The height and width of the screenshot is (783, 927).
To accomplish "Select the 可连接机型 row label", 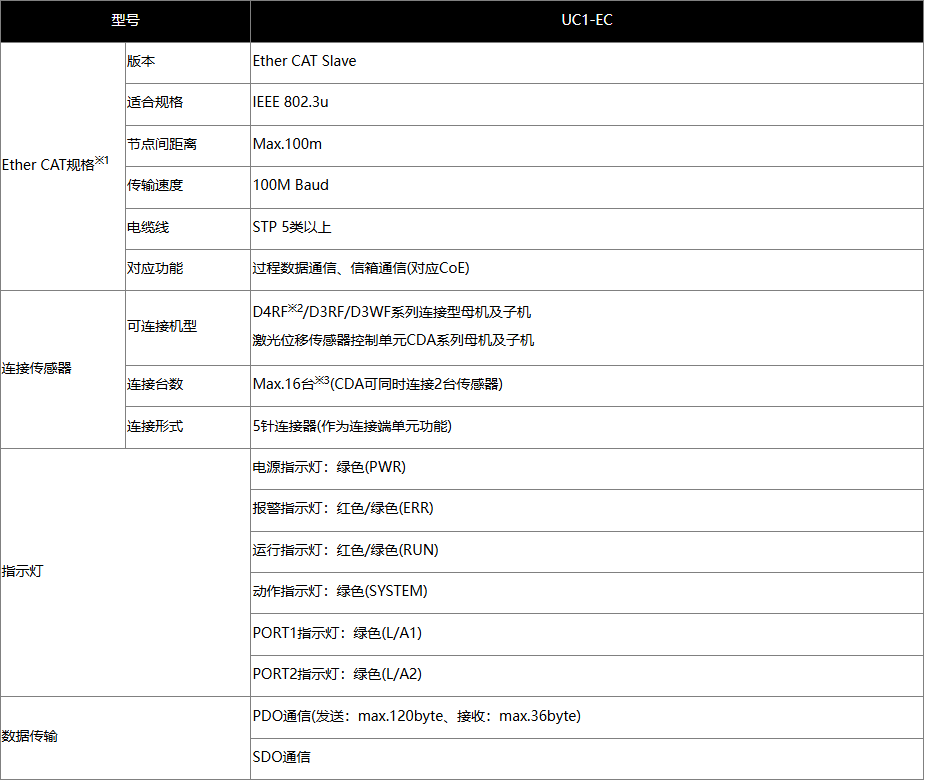I will coord(153,327).
